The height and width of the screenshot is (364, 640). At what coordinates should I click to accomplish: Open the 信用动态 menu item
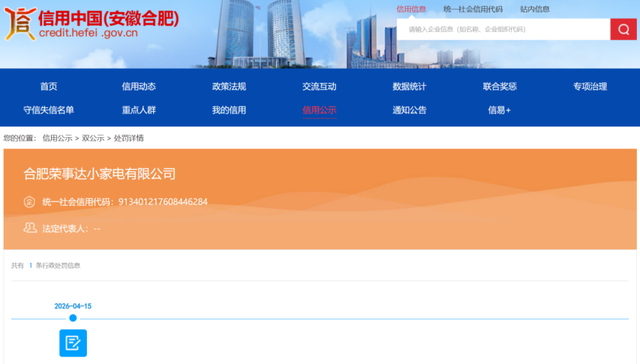[x=139, y=87]
